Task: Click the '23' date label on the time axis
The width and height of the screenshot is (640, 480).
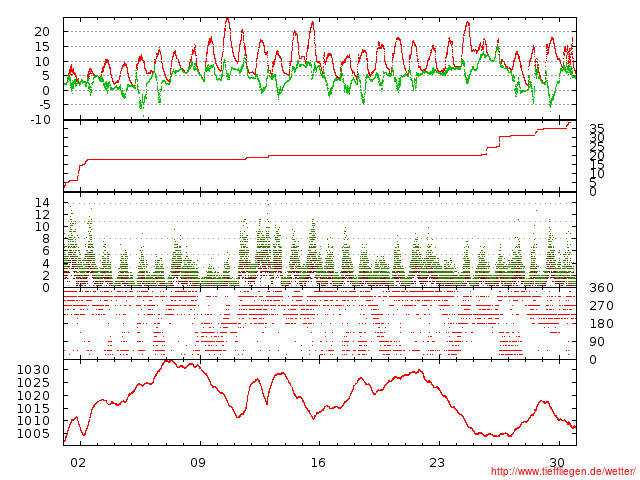Action: (437, 462)
